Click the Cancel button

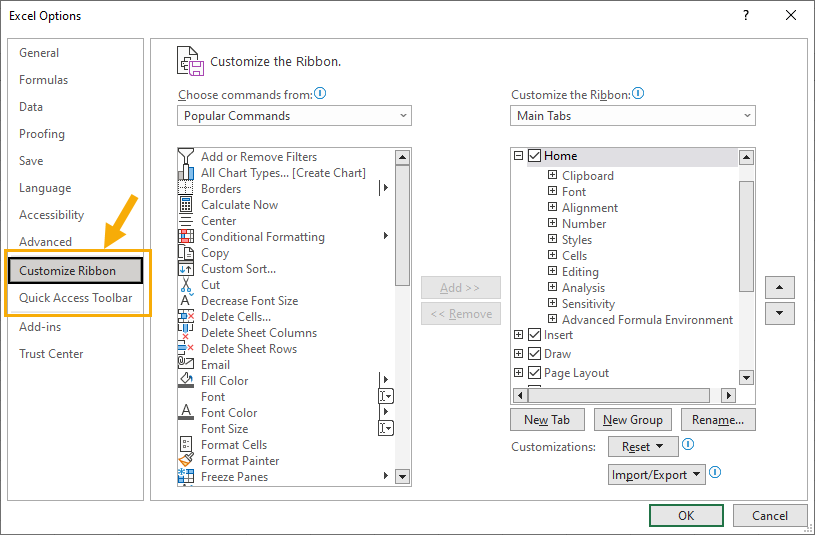click(x=770, y=515)
